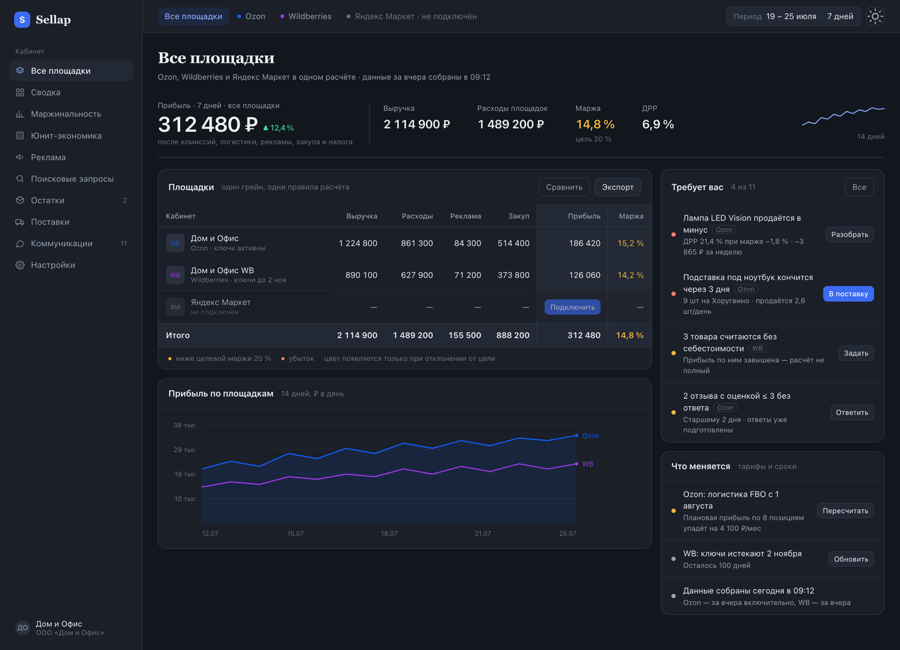Image resolution: width=900 pixels, height=650 pixels.
Task: Click the Sellap logo icon
Action: (x=22, y=20)
